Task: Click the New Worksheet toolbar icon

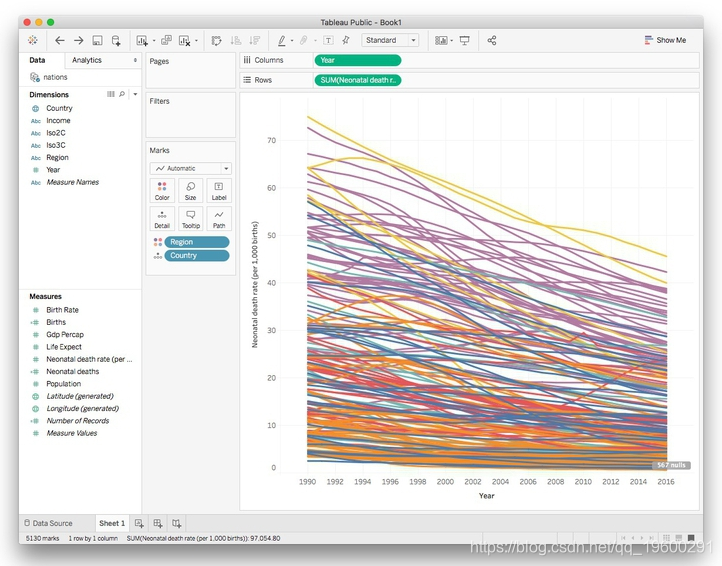Action: [x=142, y=41]
